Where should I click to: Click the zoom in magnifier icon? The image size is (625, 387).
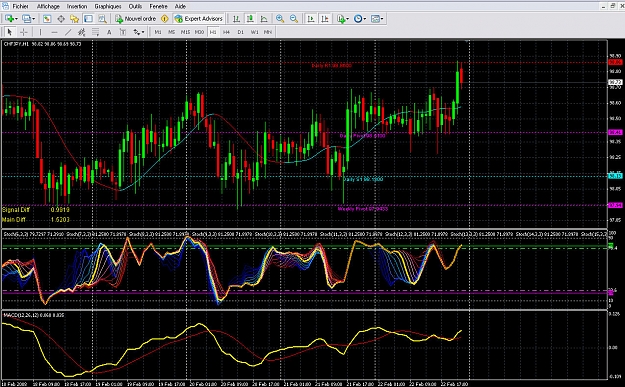point(280,19)
